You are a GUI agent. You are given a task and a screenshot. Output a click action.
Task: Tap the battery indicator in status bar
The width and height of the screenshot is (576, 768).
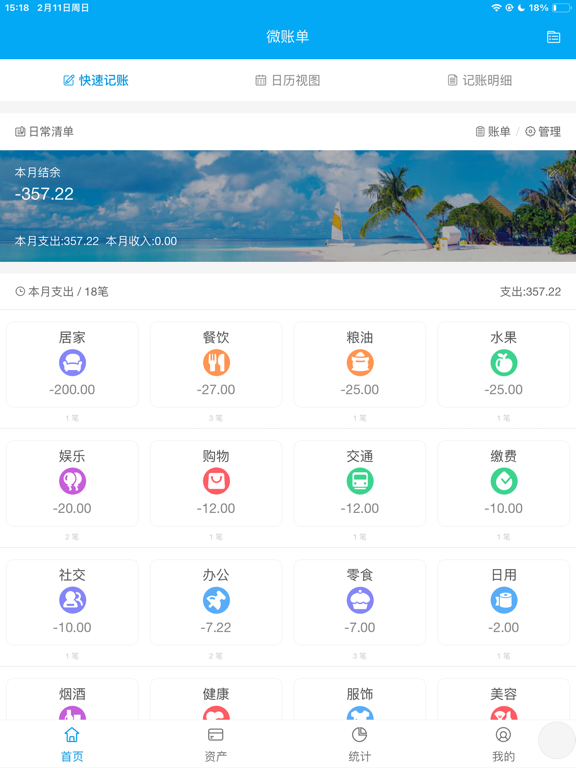(x=561, y=8)
